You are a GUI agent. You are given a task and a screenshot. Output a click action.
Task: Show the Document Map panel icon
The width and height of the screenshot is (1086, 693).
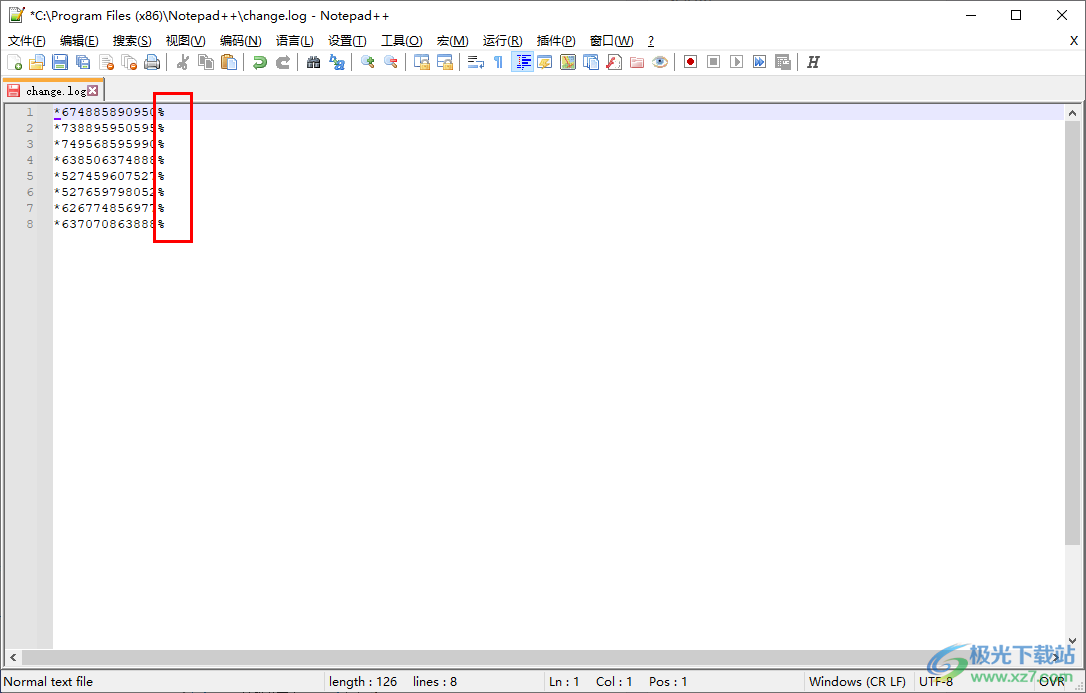click(568, 62)
